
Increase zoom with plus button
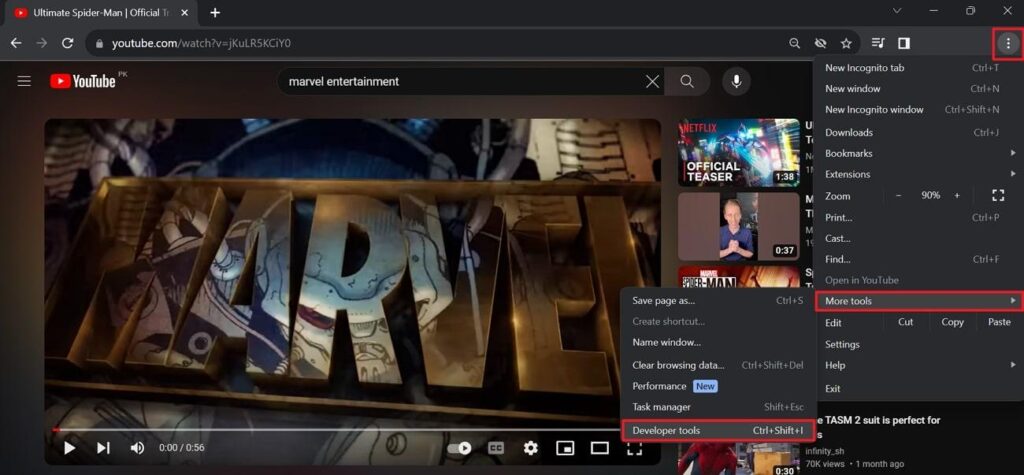click(x=957, y=195)
